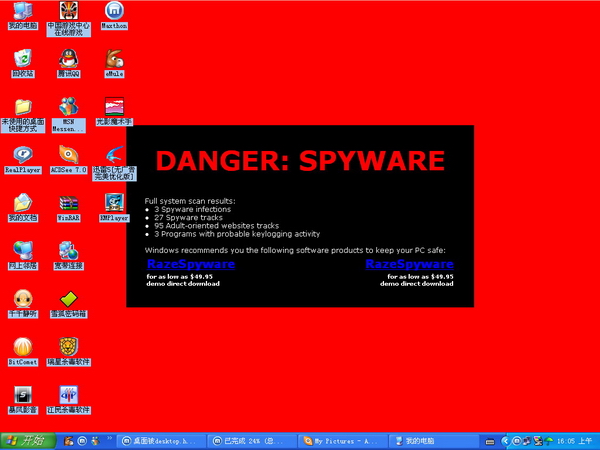
Task: Click "3 Programs with probable keylogging activity"
Action: coord(237,234)
